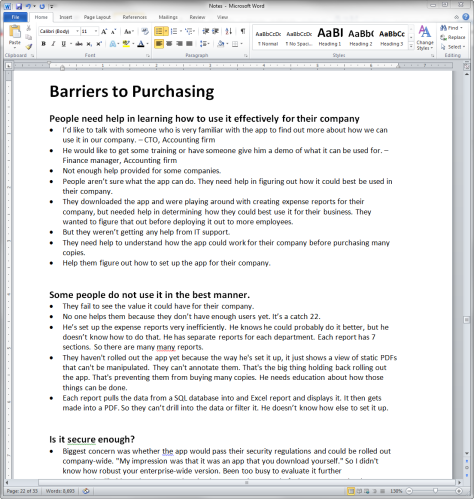This screenshot has width=474, height=499.
Task: Open the font size dropdown
Action: [x=96, y=31]
